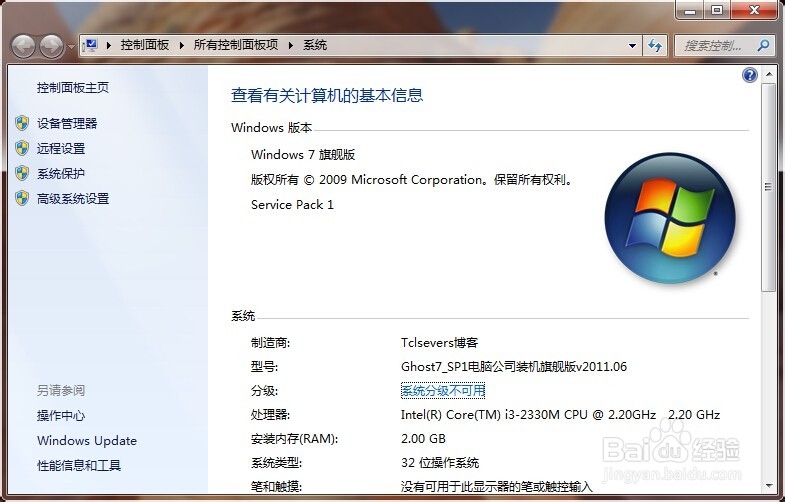Click the shield icon beside 设备管理器
Screen dimensions: 785x502
(22, 123)
